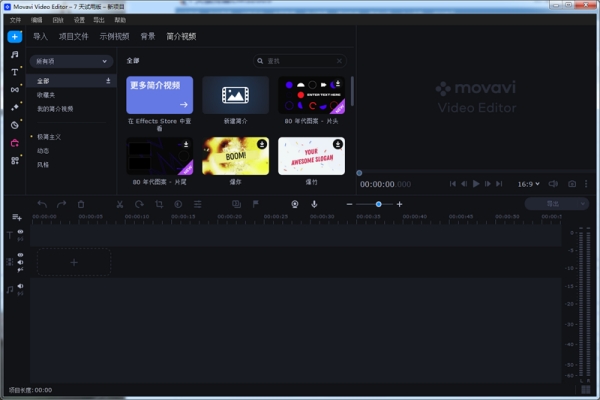Click the microphone voice-over icon

(314, 204)
